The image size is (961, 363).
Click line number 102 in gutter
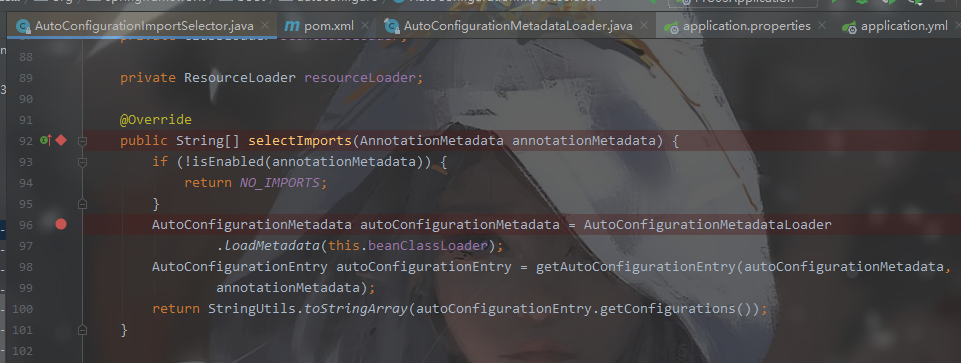point(22,351)
